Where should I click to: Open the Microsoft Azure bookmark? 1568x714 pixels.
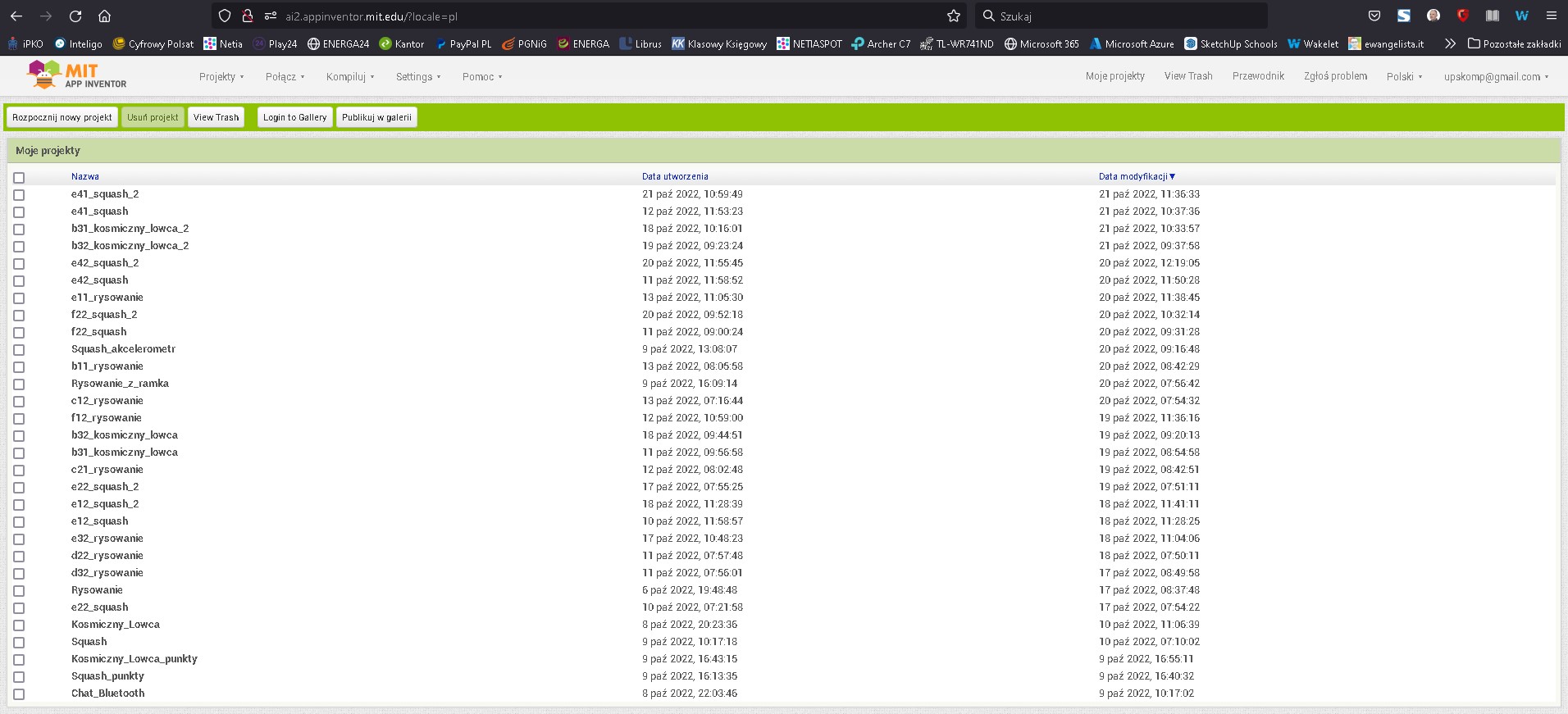click(x=1132, y=44)
